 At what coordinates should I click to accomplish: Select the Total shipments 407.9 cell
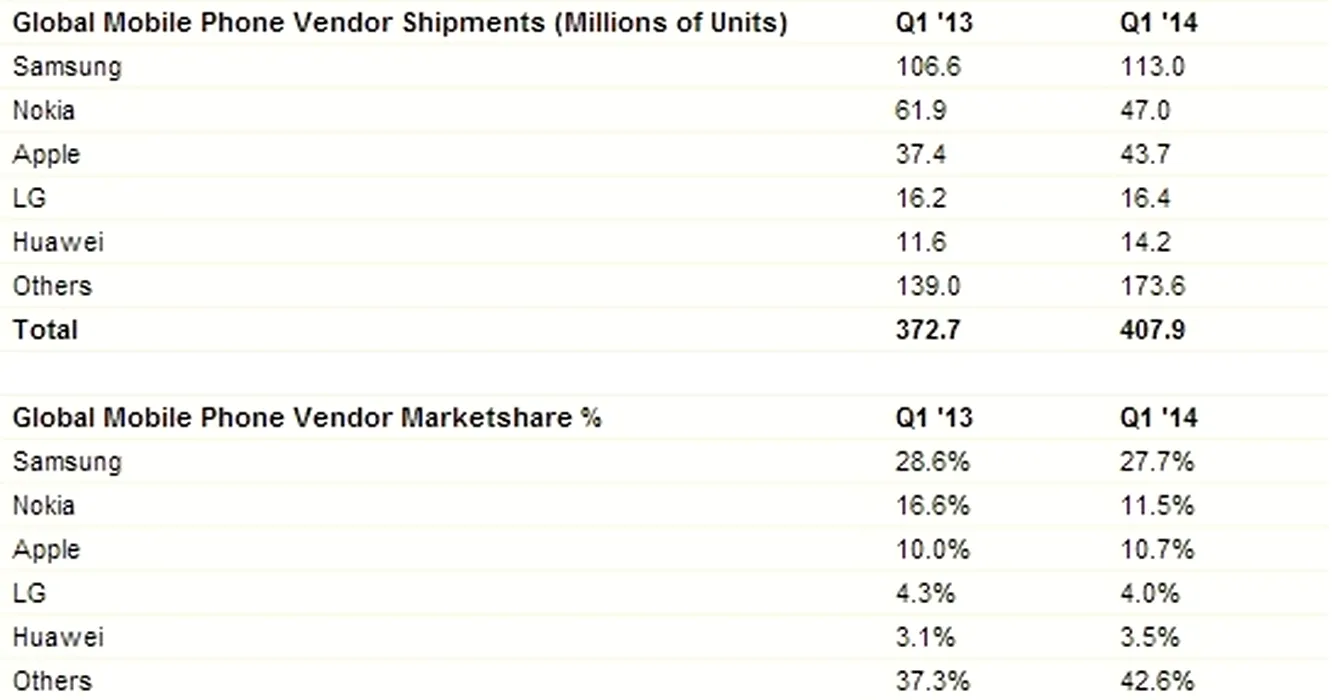pyautogui.click(x=1152, y=330)
